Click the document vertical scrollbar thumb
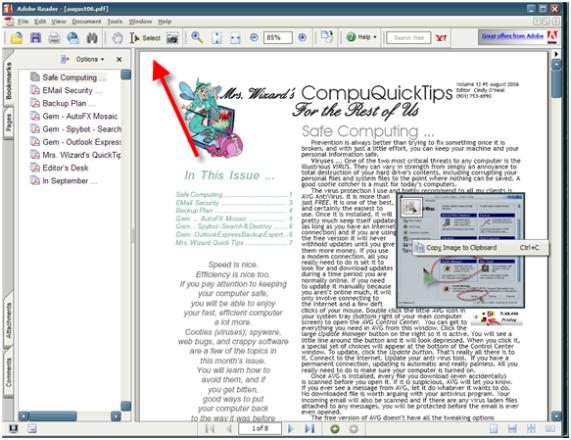The width and height of the screenshot is (571, 440). point(556,84)
